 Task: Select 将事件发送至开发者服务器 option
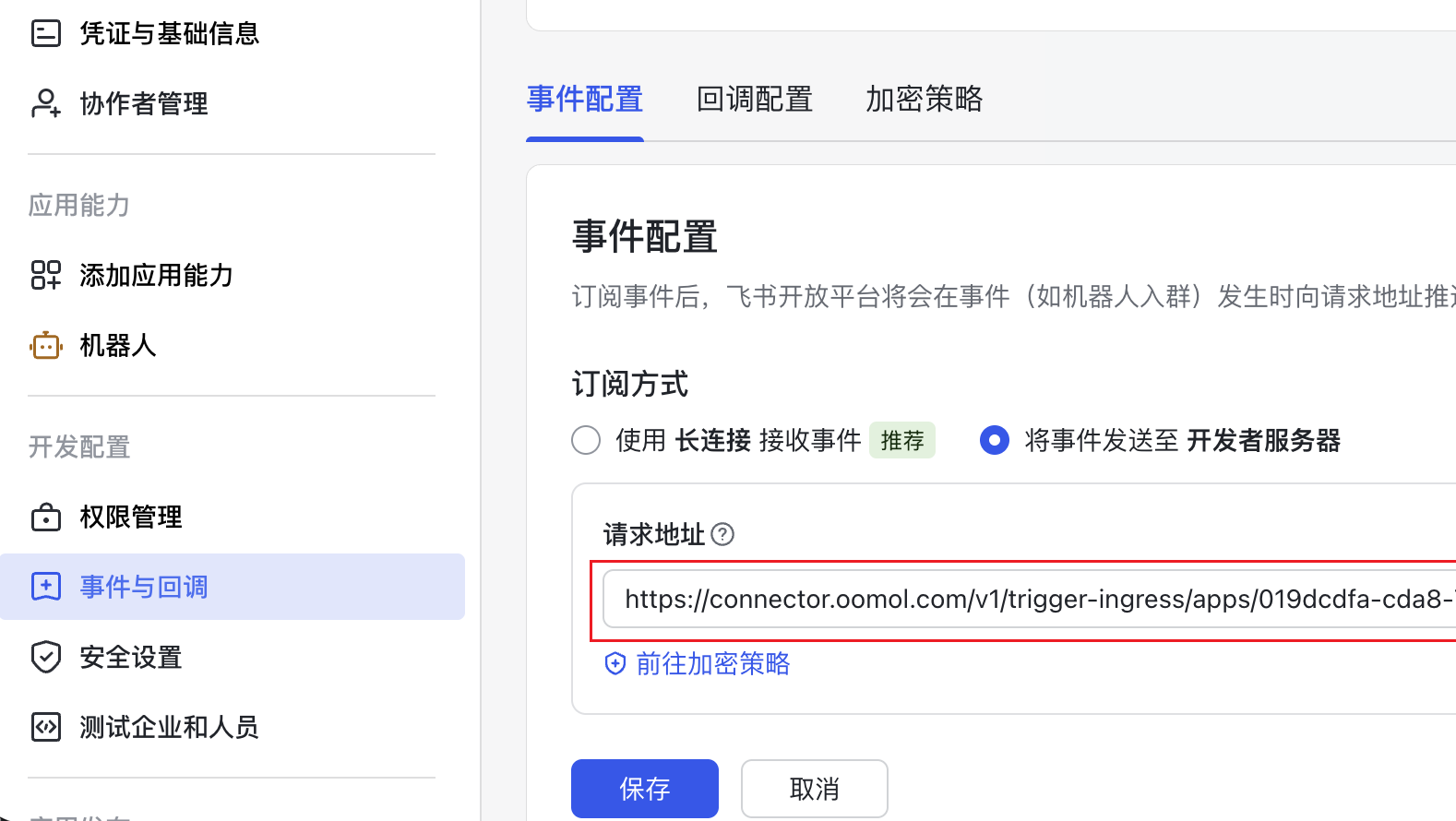tap(995, 440)
